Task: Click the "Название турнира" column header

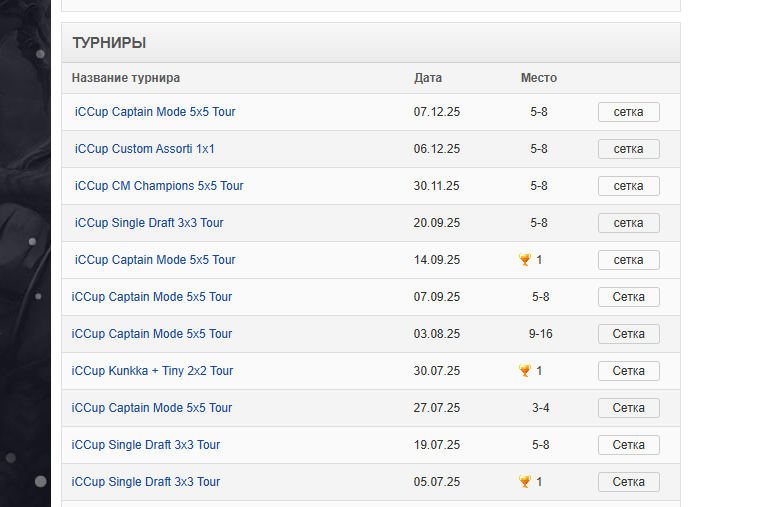Action: pyautogui.click(x=126, y=78)
